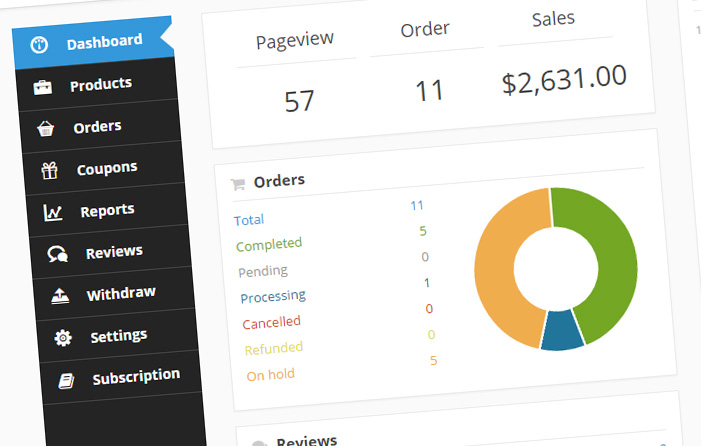Click the Reports chart icon
Viewport: 701px width, 446px height.
pos(53,213)
